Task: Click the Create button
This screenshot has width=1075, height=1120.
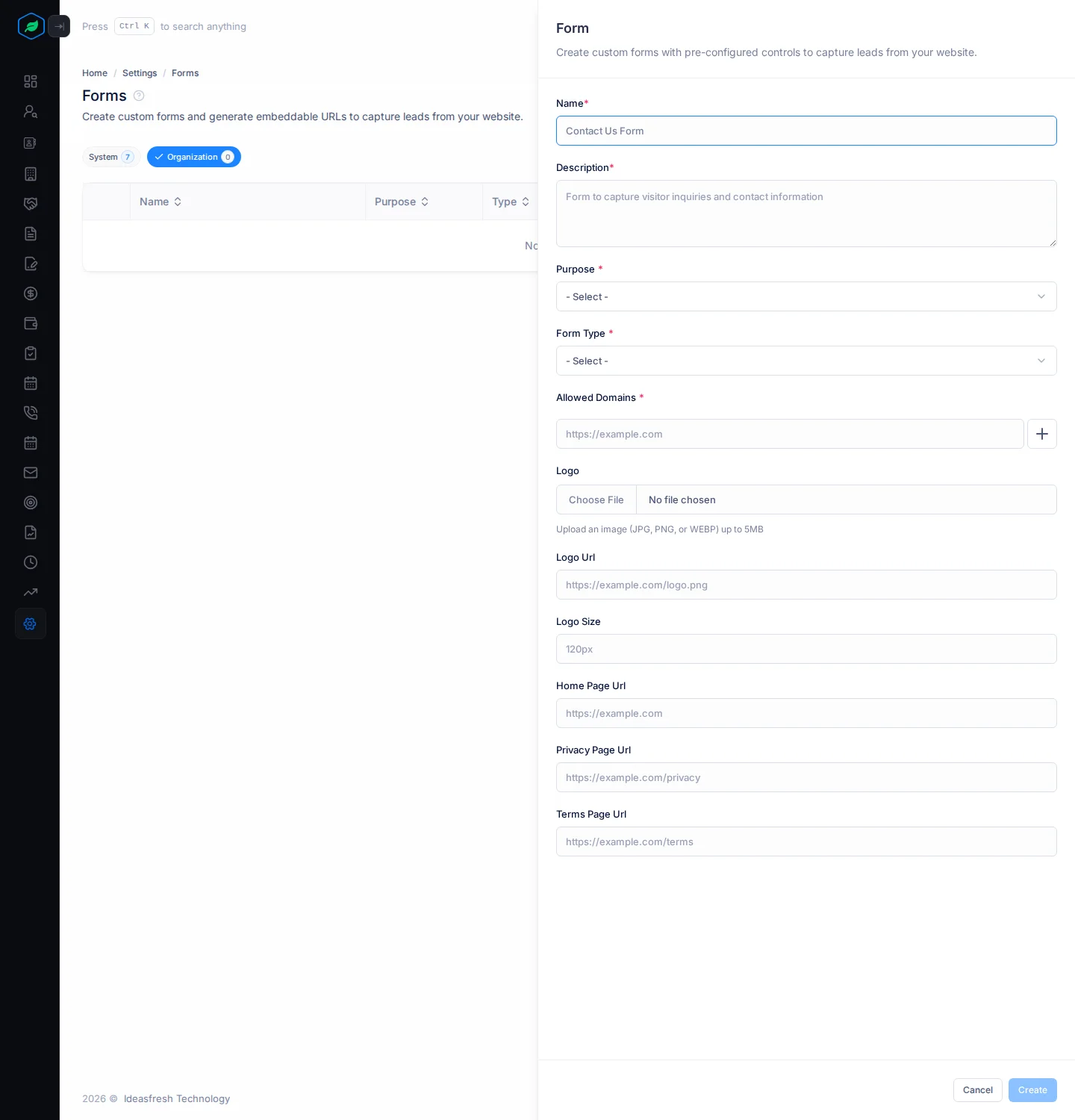Action: (x=1032, y=1090)
